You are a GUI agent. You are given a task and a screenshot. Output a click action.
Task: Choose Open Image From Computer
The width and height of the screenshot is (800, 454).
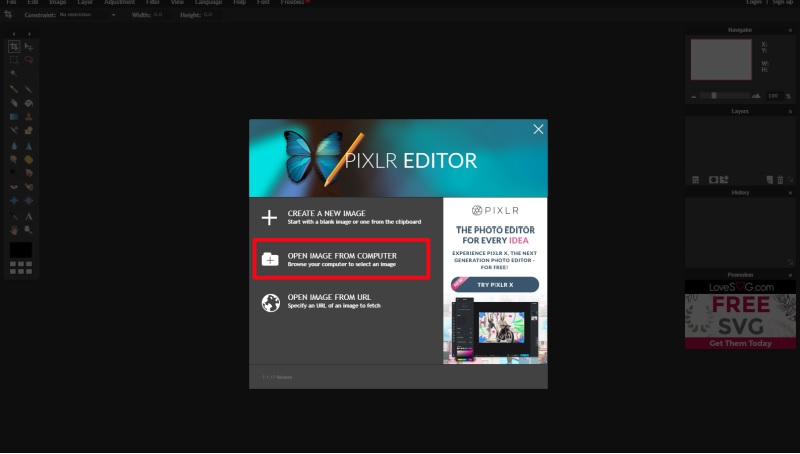341,259
